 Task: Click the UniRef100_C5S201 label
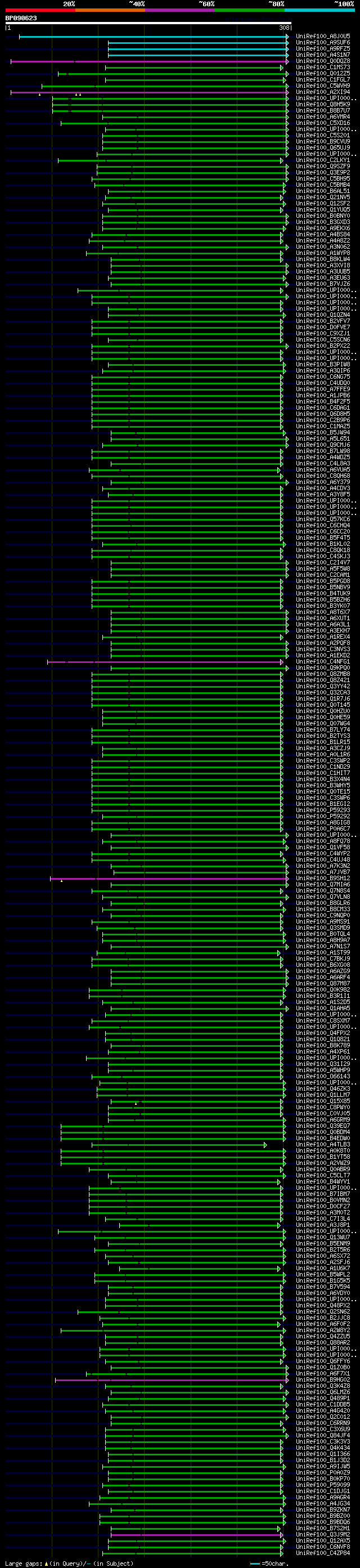click(323, 136)
